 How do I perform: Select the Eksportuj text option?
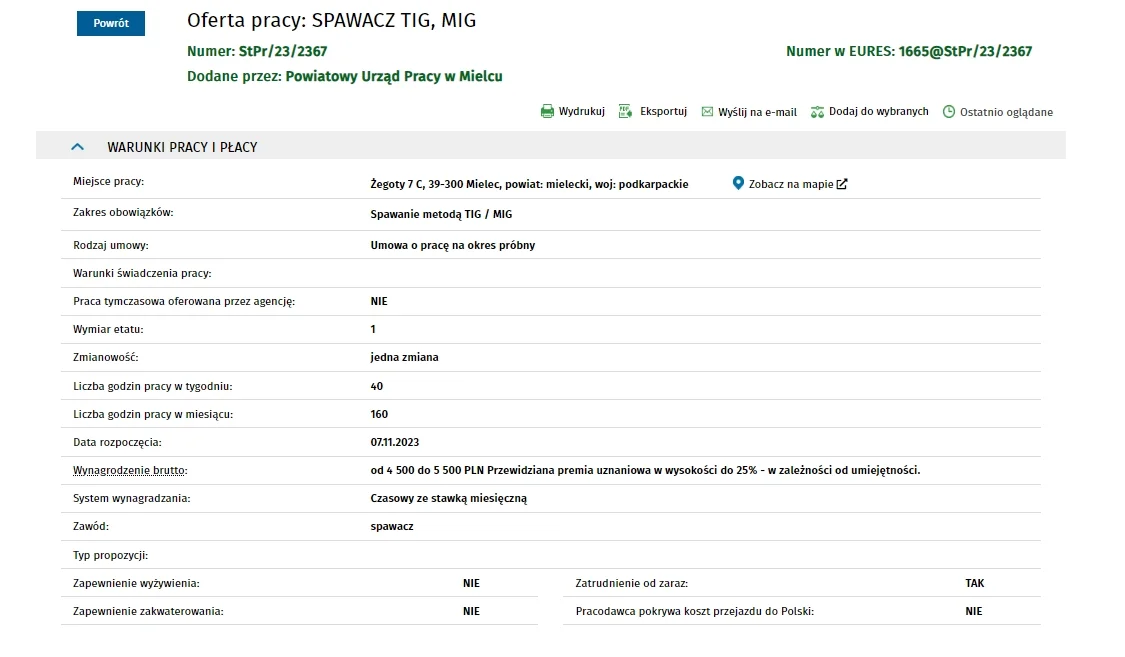(664, 112)
